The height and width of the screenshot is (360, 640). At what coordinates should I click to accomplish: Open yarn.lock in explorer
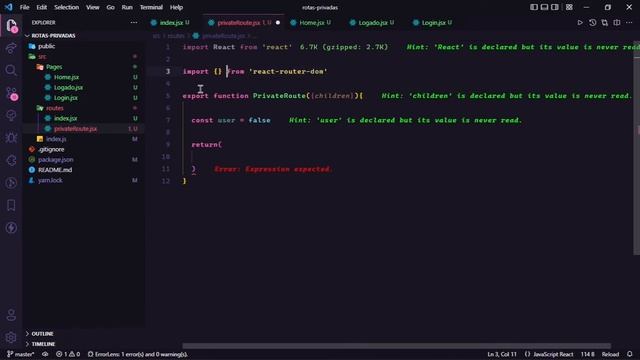coord(50,180)
